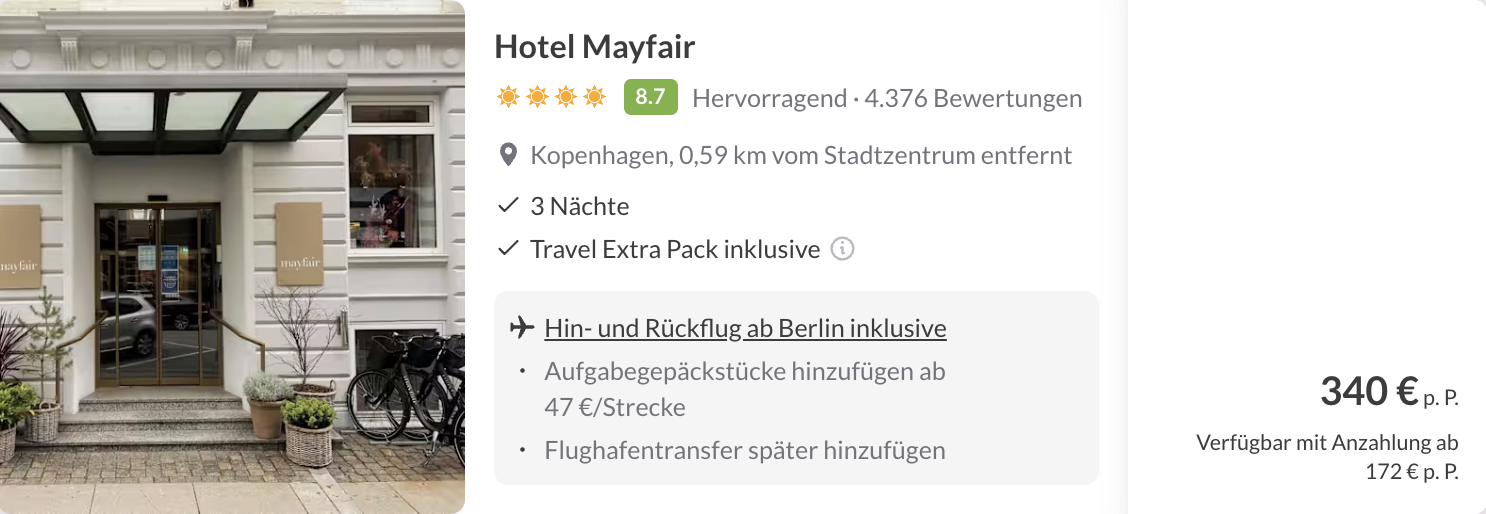Click the Travel Extra Pack inklusive text
Viewport: 1486px width, 514px height.
[x=675, y=249]
